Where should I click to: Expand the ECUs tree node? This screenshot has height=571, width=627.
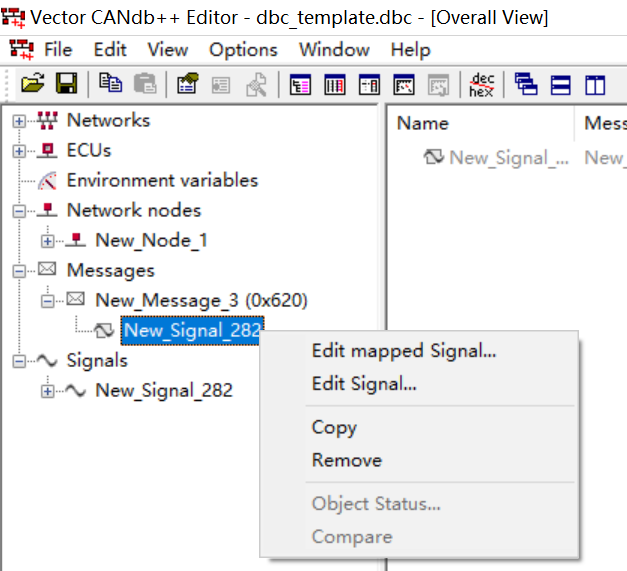coord(19,151)
